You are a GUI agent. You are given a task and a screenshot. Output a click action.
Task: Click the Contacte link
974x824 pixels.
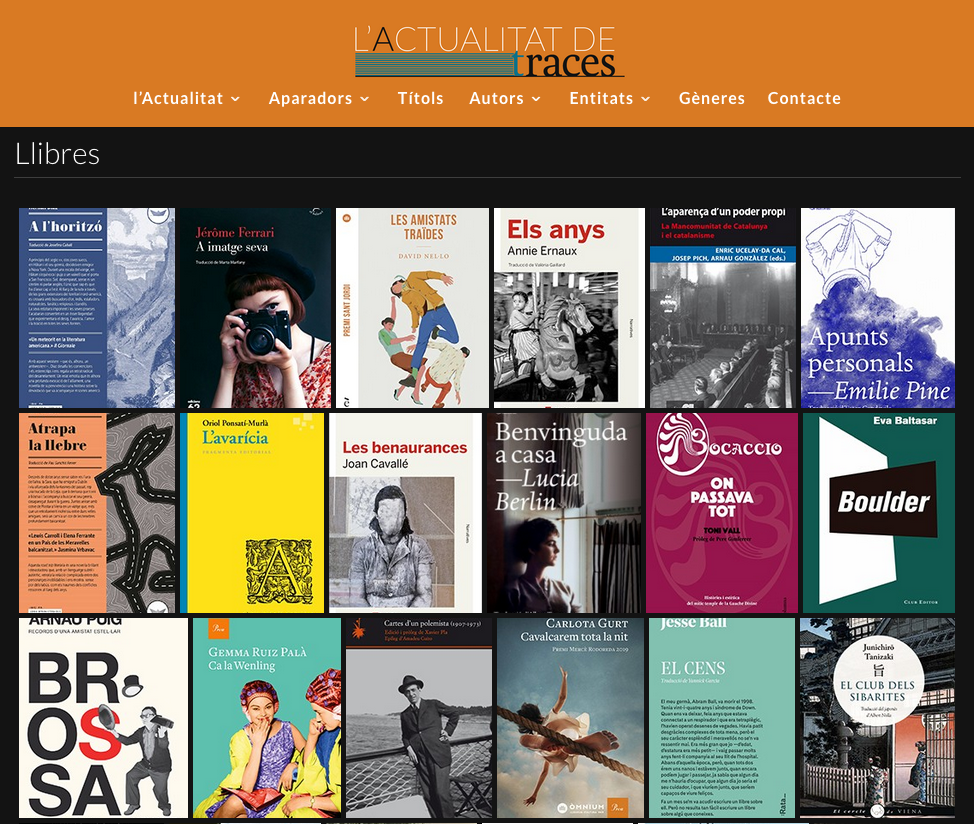(804, 98)
